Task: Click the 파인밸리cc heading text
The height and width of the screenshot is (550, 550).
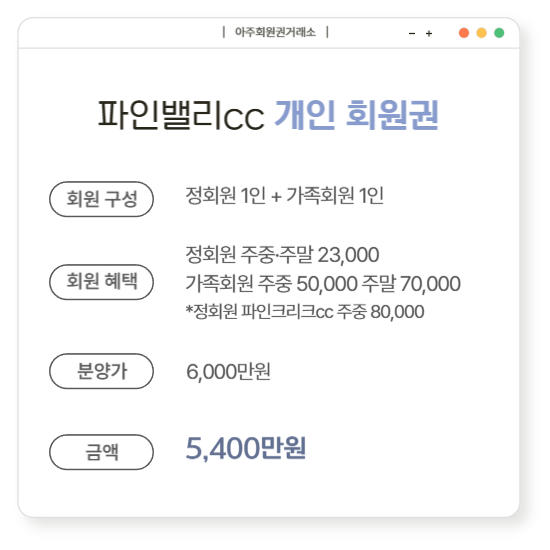Action: point(181,115)
